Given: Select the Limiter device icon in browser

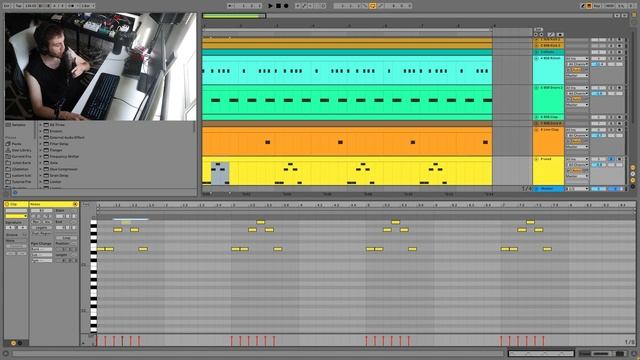Looking at the screenshot, I should pos(46,182).
